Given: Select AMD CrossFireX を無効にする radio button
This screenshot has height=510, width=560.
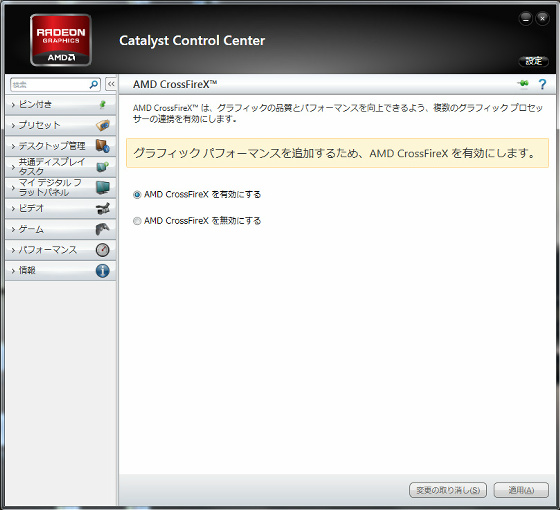Looking at the screenshot, I should pyautogui.click(x=137, y=221).
